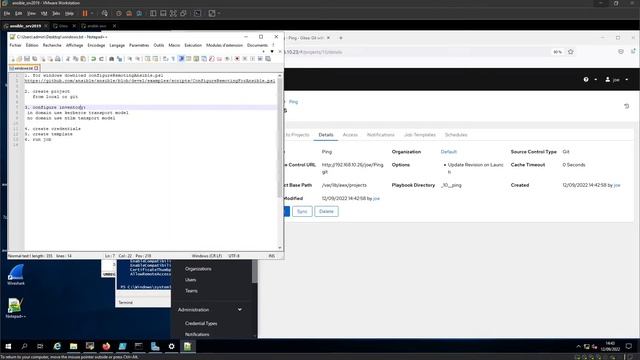Open the Settings gear taskbar icon
Viewport: 640px width, 360px height.
click(171, 346)
